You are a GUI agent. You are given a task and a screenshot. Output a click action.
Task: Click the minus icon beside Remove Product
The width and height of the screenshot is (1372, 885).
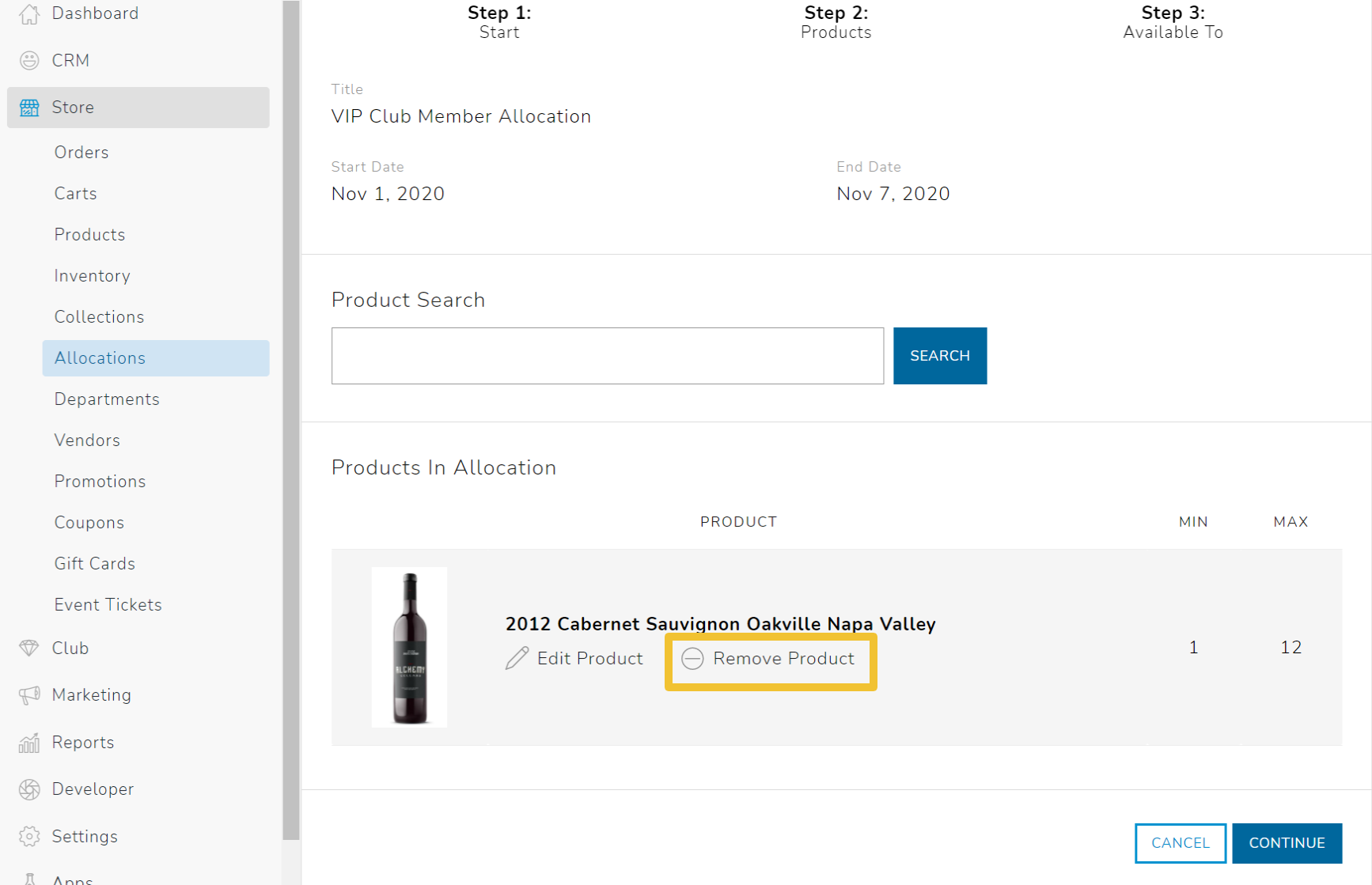pos(692,658)
